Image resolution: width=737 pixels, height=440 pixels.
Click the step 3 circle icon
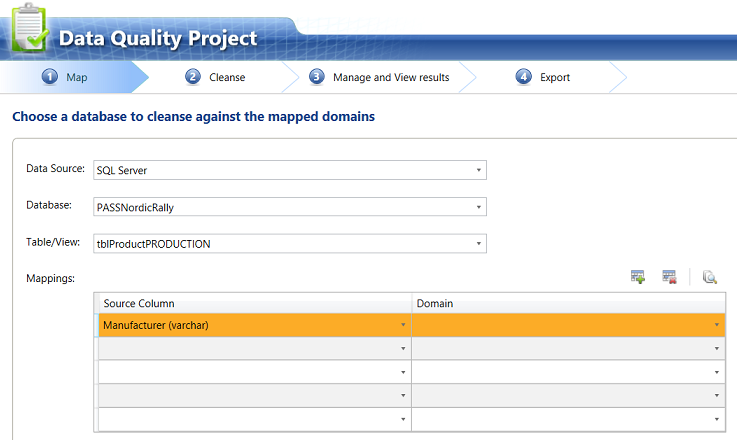pyautogui.click(x=317, y=77)
